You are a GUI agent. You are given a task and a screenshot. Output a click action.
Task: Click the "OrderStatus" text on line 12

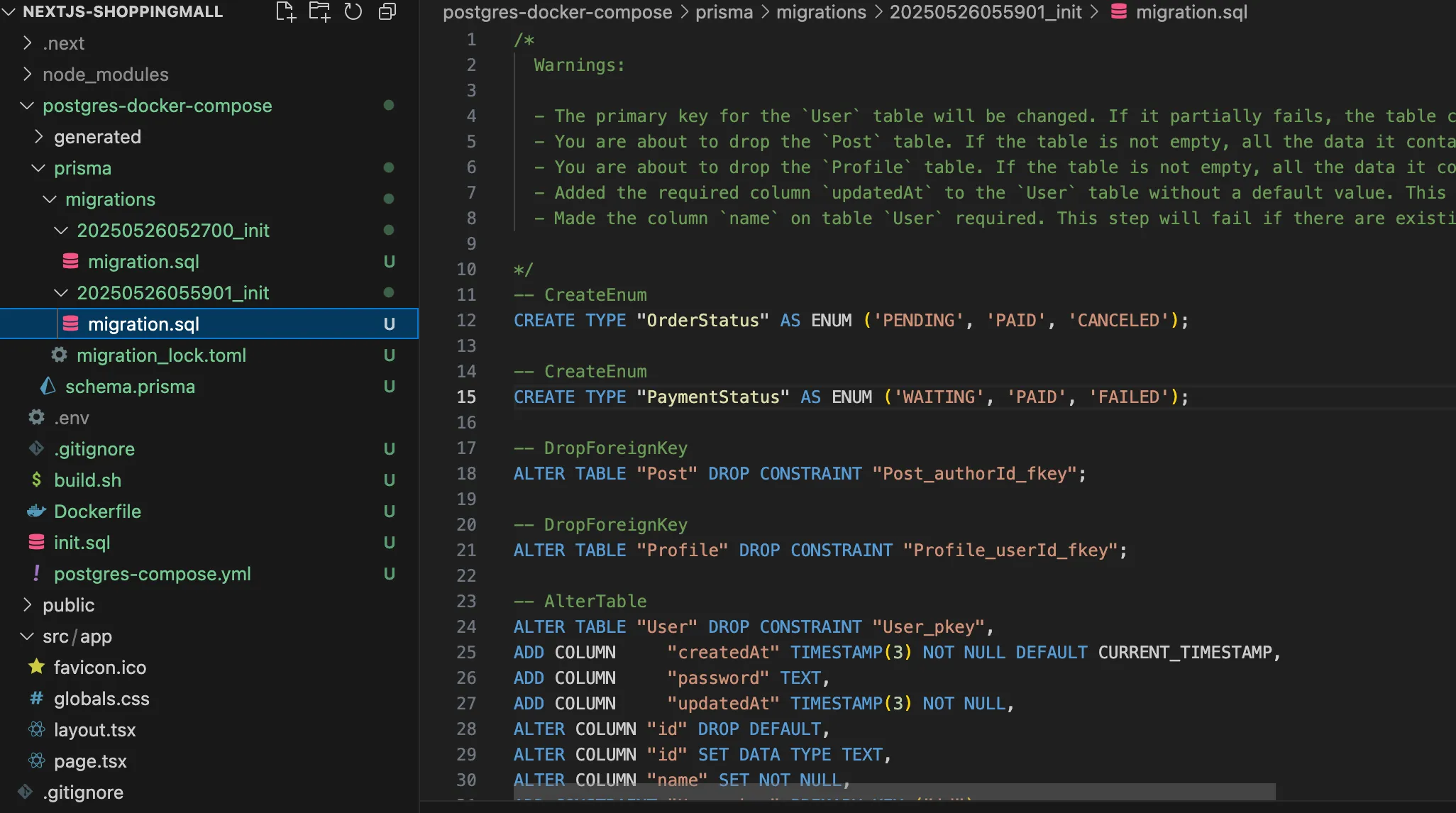click(702, 320)
